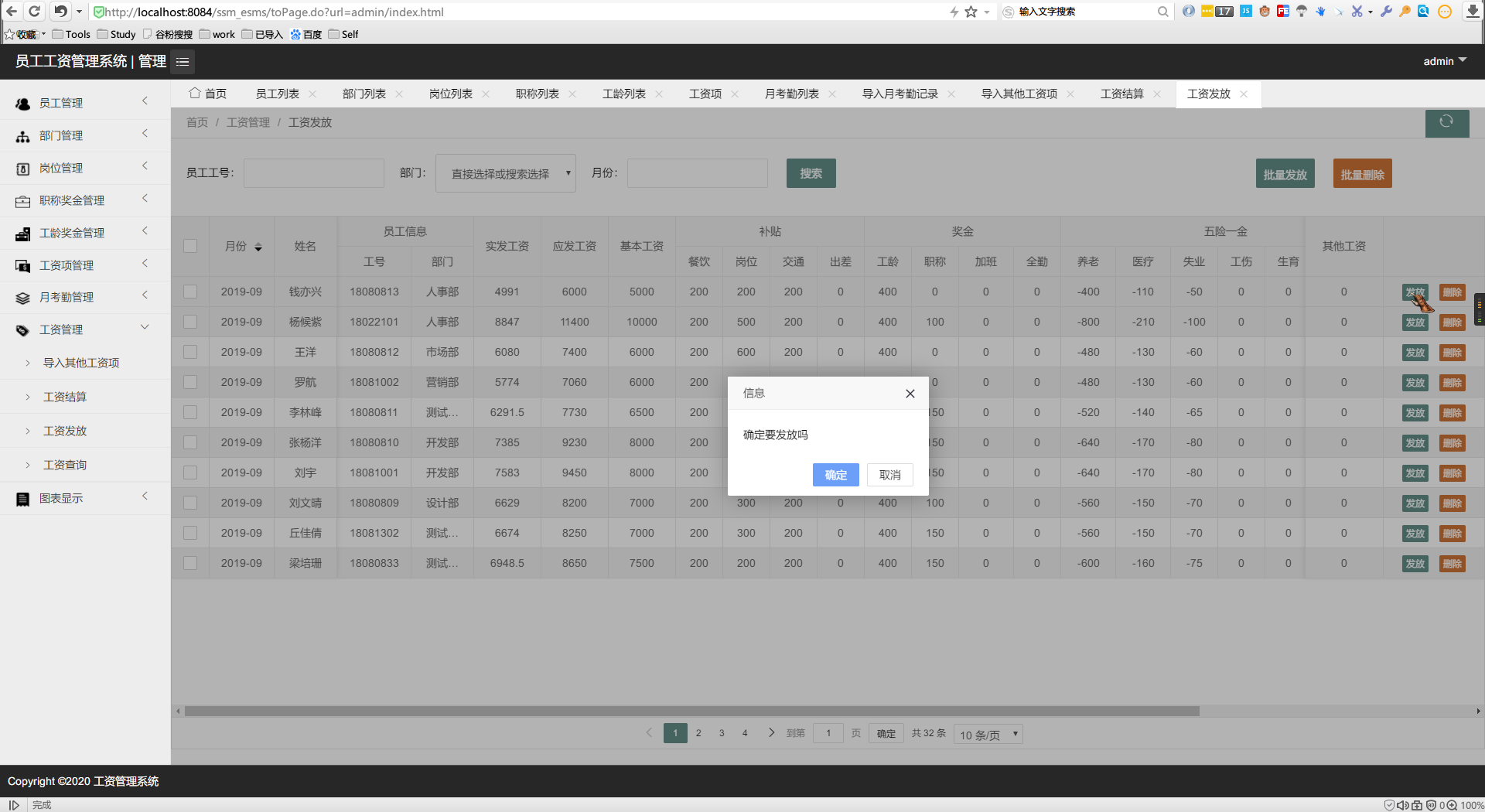Click the 工龄奖金管理 sidebar icon
Viewport: 1485px width, 812px height.
pos(23,234)
